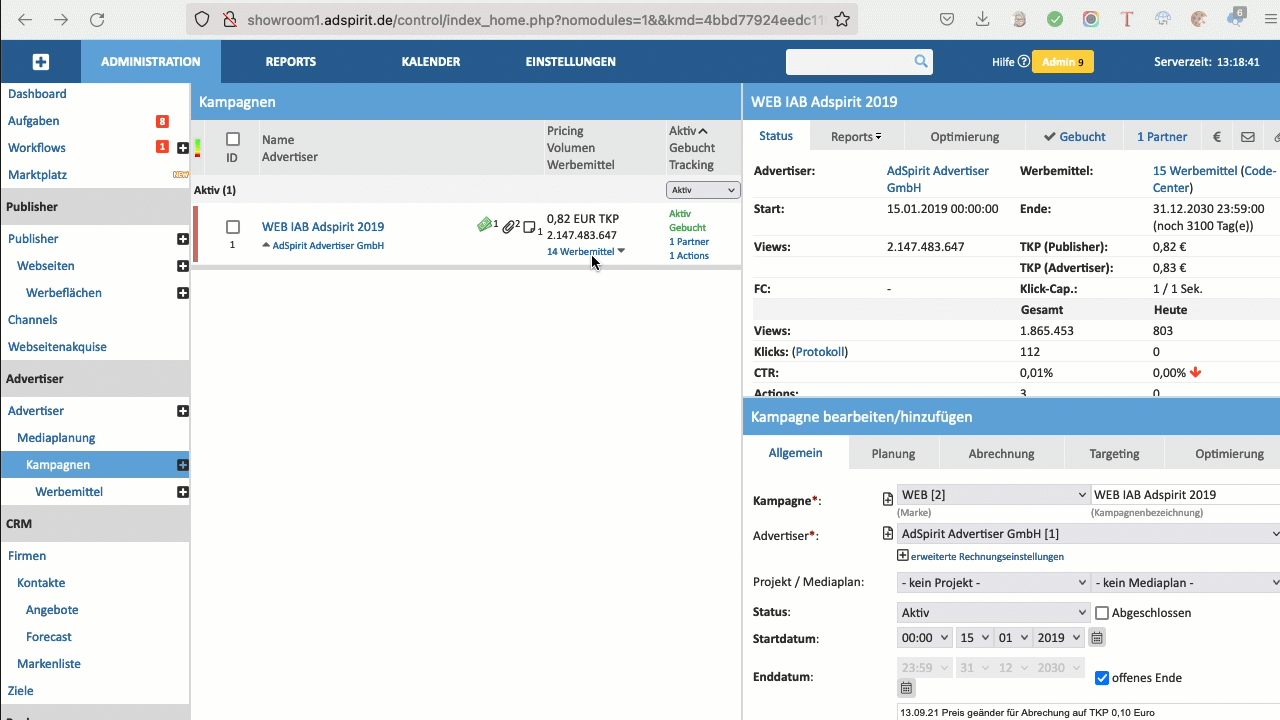Open the browser downloads arrow icon
This screenshot has height=720, width=1280.
(x=983, y=19)
